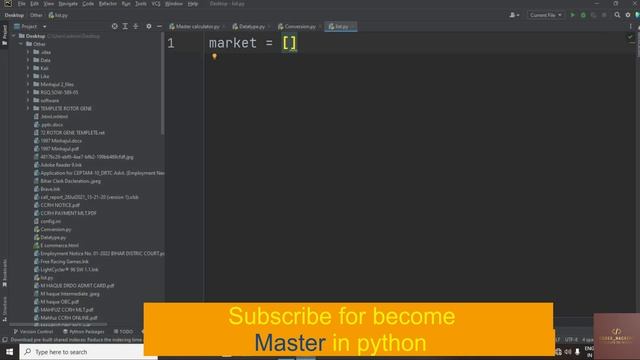This screenshot has width=640, height=360.
Task: Toggle Project tool window sidebar button
Action: tap(4, 36)
